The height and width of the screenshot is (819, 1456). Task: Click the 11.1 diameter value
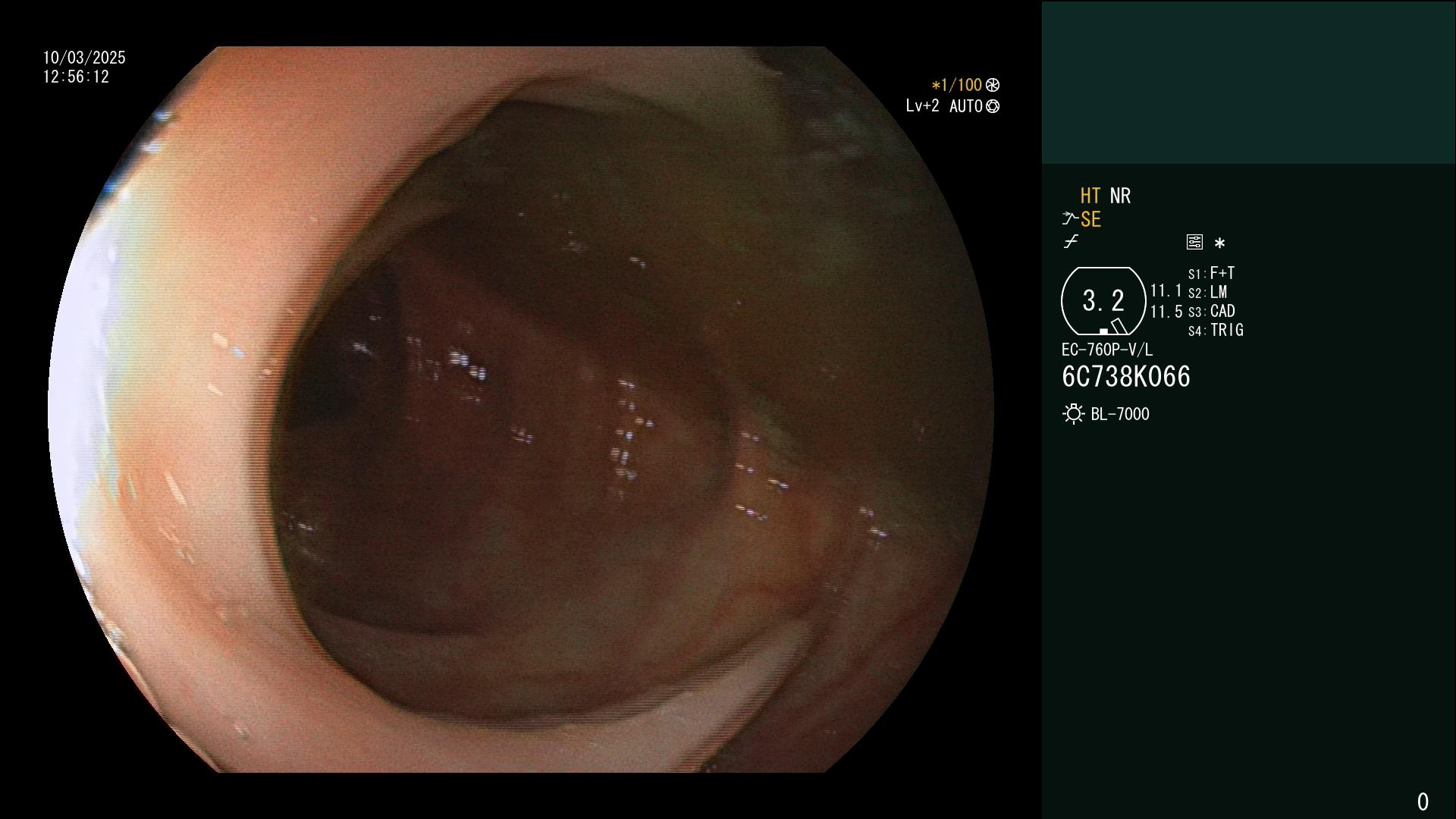point(1166,291)
